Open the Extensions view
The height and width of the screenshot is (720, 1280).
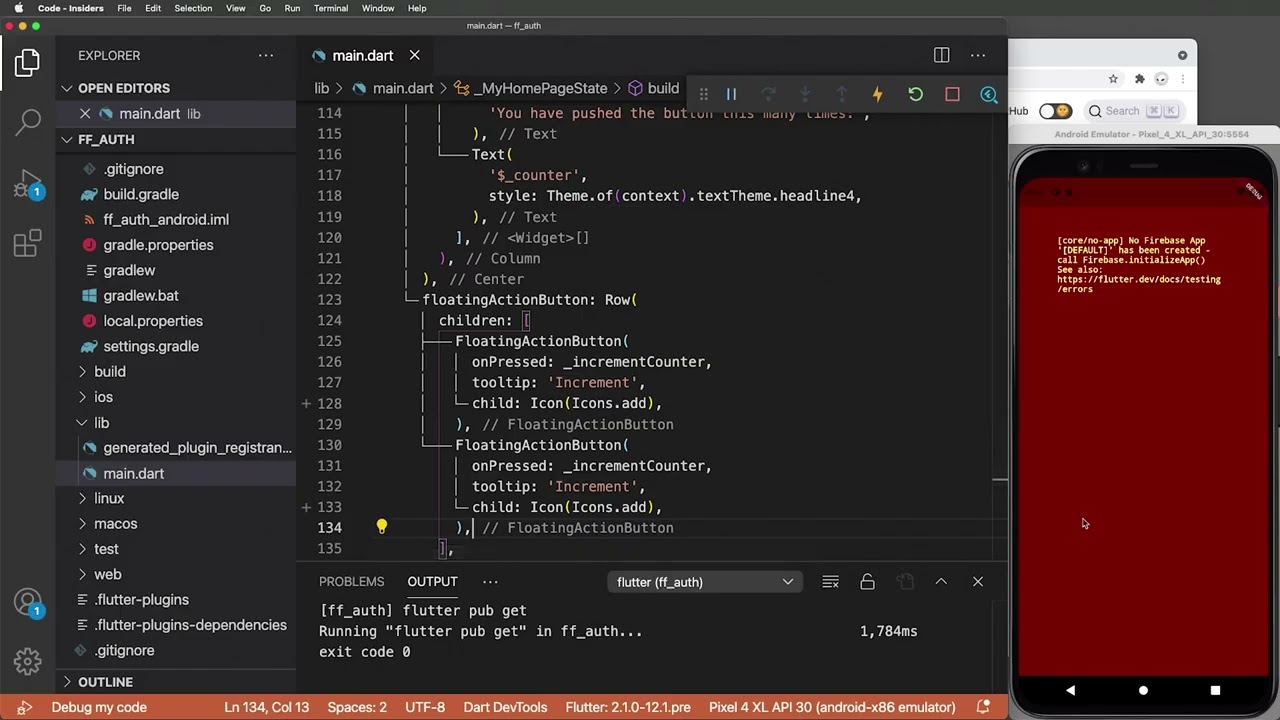point(27,243)
